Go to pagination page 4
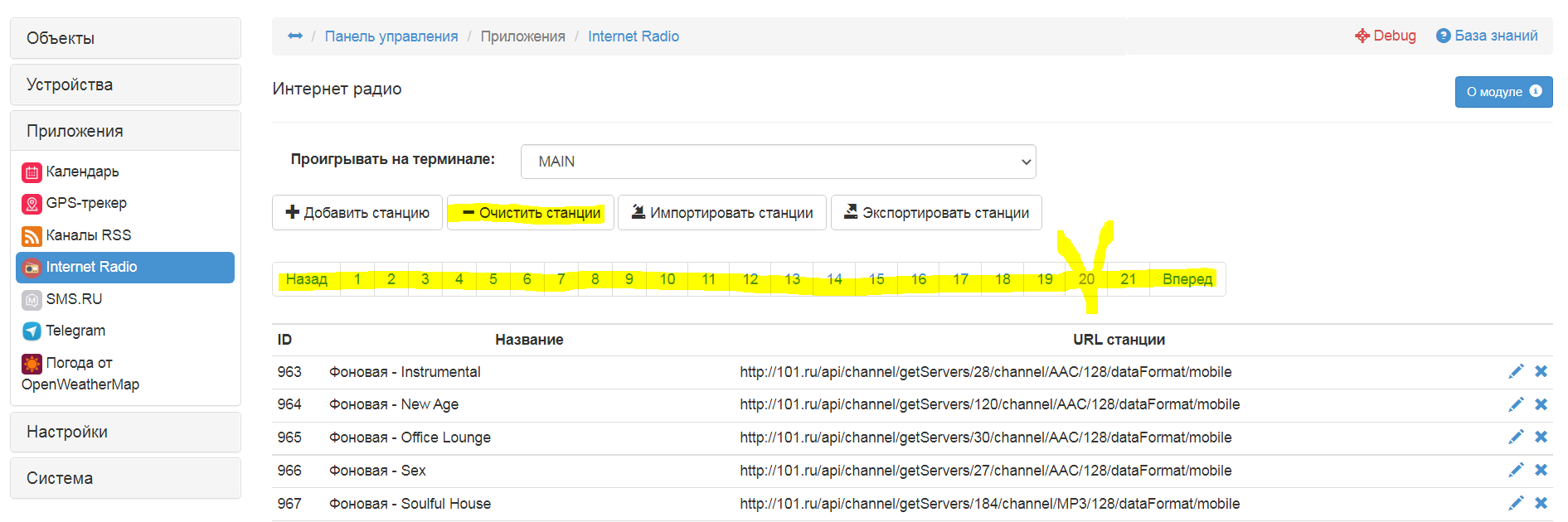Screen dimensions: 1568x522 (459, 279)
